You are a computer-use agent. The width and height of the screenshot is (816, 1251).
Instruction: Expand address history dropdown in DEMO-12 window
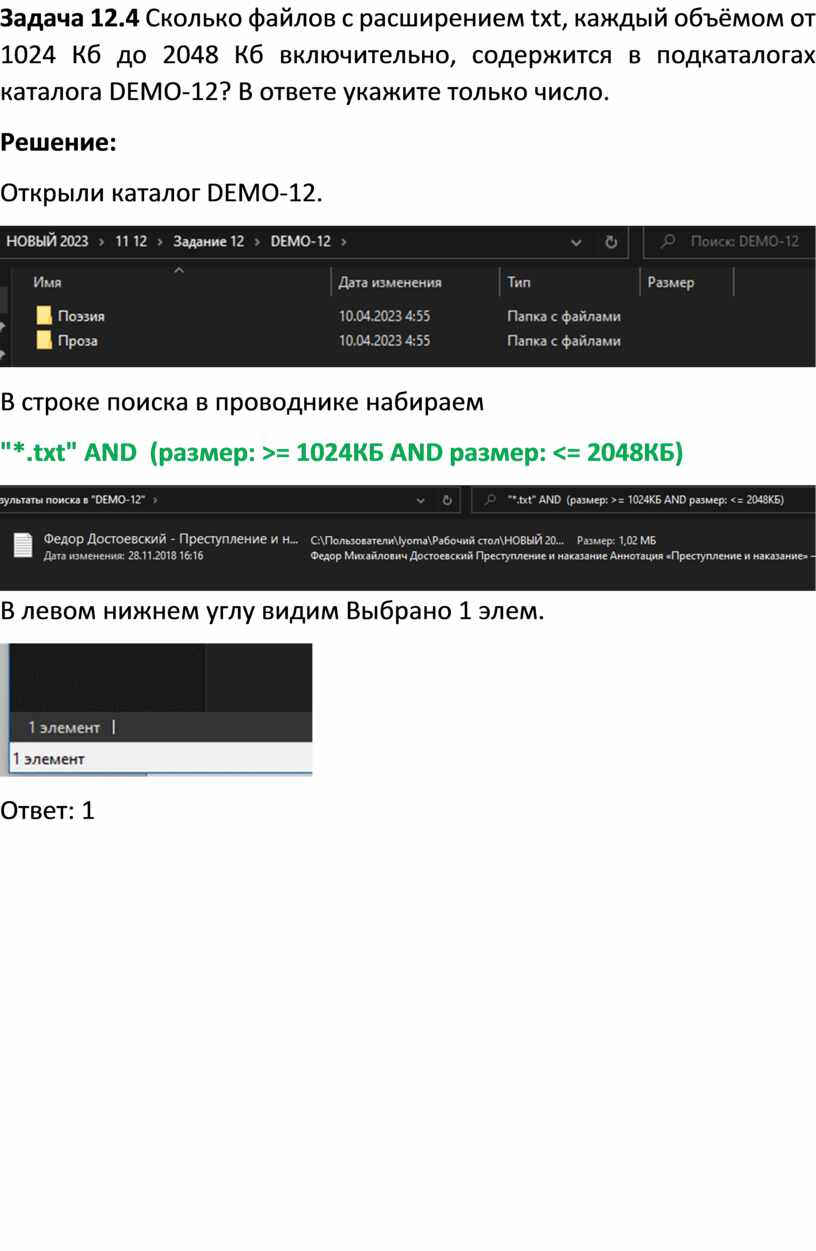point(576,242)
